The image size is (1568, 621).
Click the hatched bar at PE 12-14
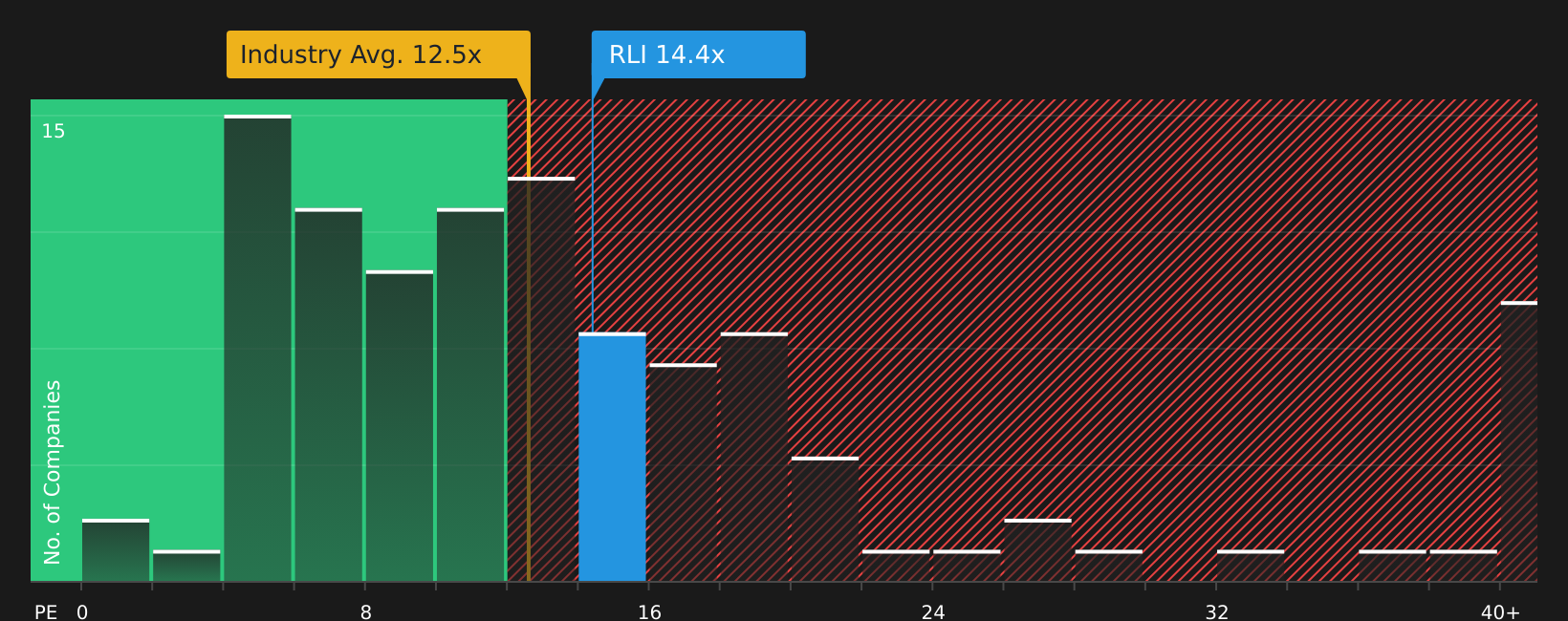[x=541, y=379]
